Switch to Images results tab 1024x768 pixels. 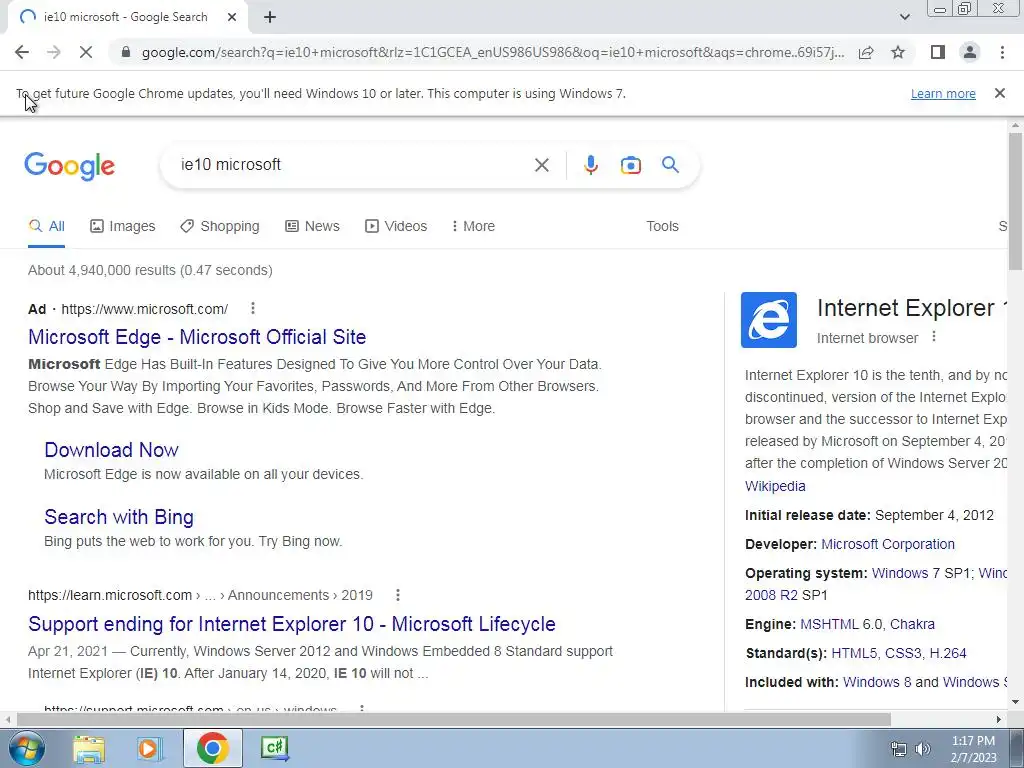click(x=123, y=226)
